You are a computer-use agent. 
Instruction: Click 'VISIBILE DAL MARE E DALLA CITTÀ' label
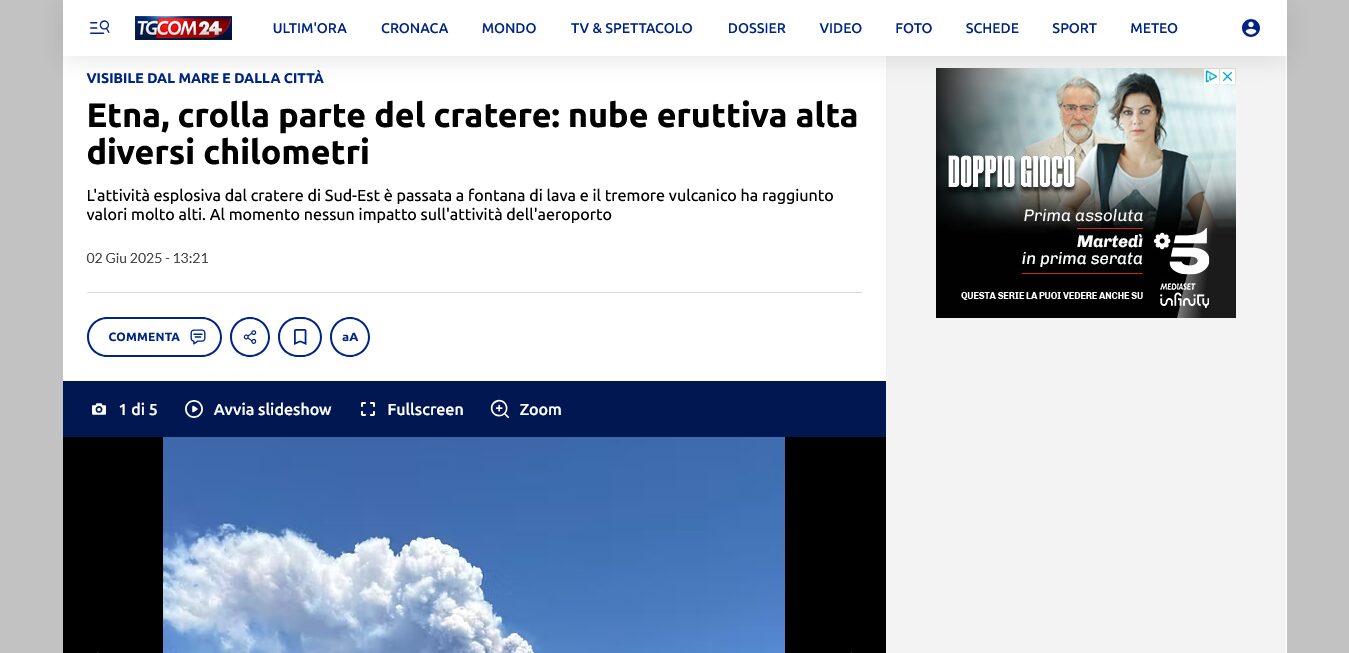coord(205,78)
